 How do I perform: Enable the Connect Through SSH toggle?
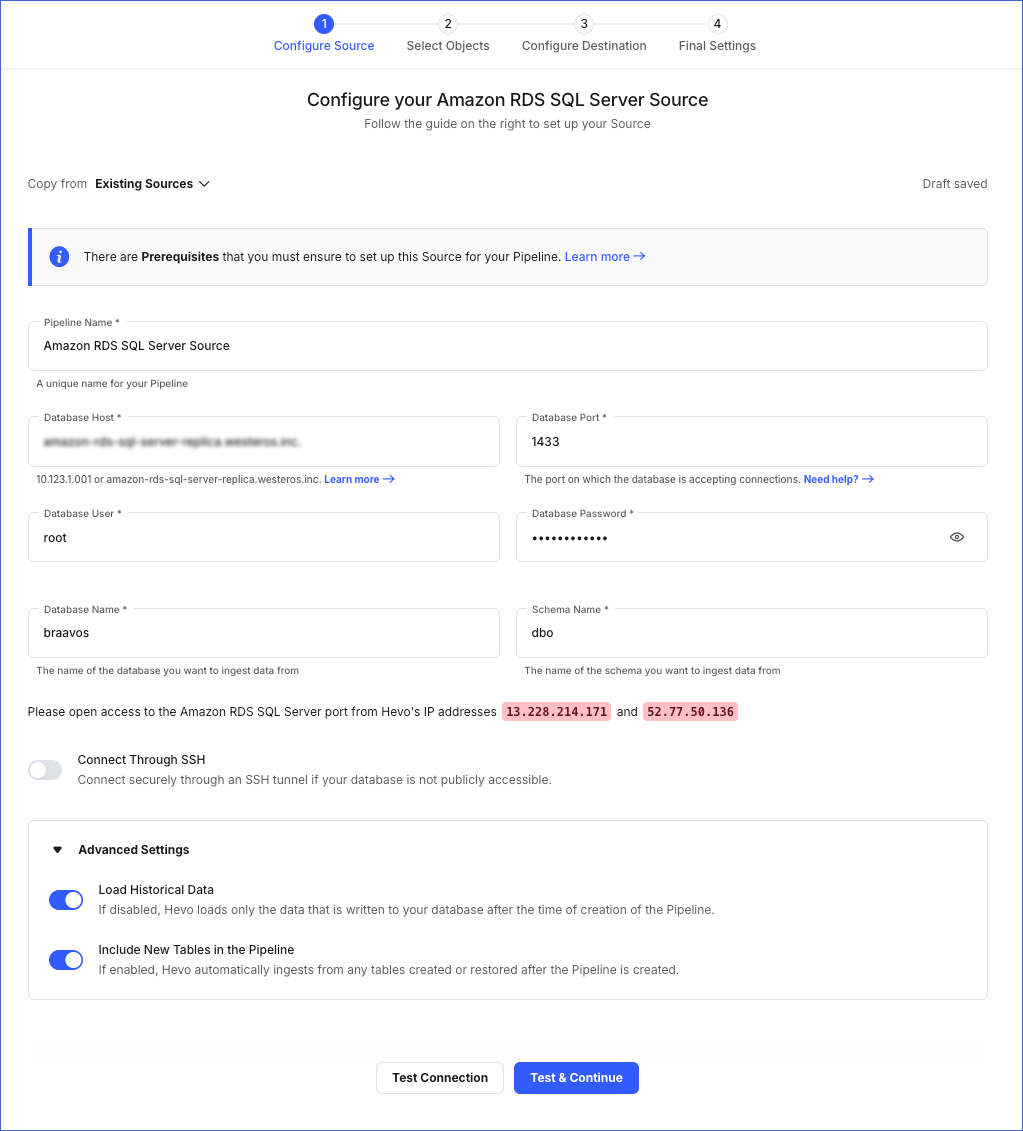point(44,770)
